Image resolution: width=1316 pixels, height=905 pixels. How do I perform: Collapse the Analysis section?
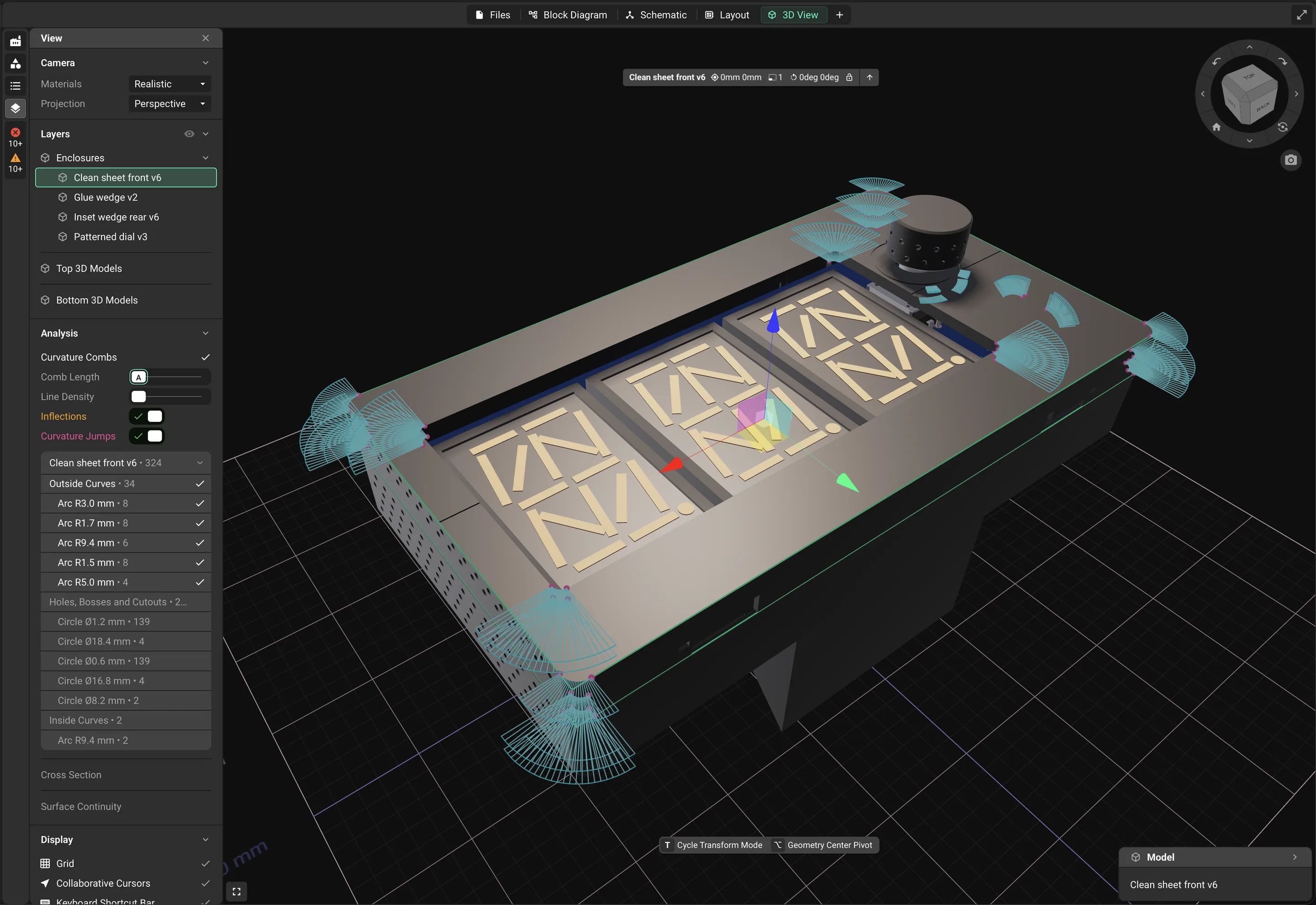(x=205, y=333)
